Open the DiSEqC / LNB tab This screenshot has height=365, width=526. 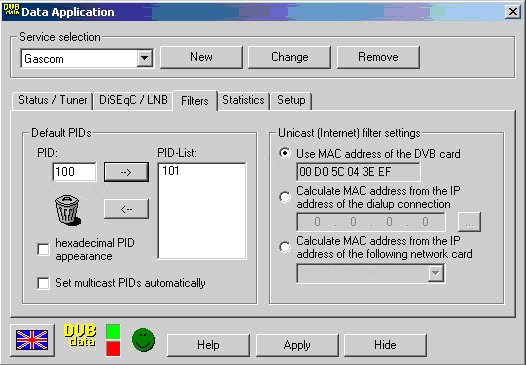[x=133, y=100]
